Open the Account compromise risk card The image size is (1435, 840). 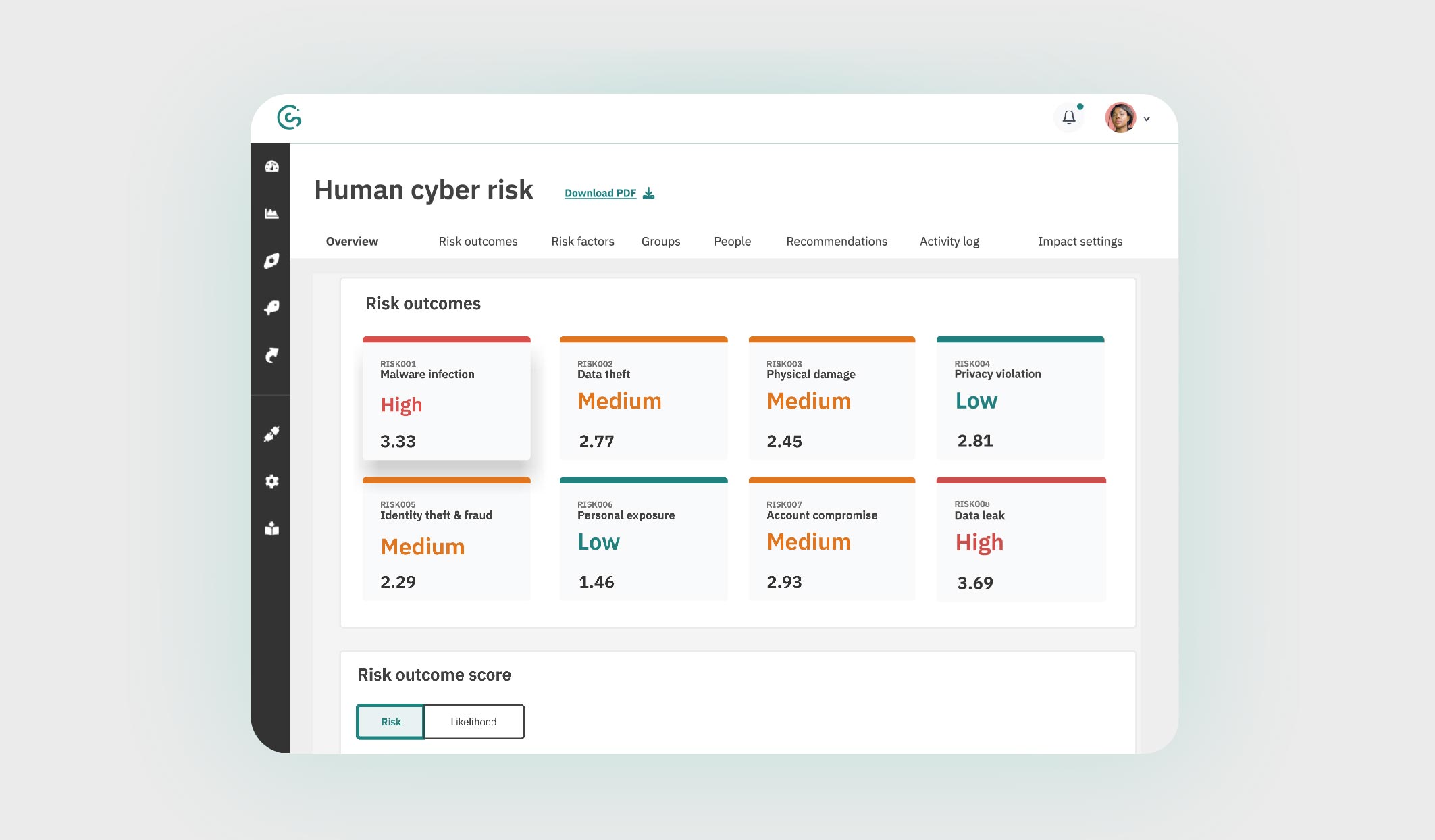[832, 540]
